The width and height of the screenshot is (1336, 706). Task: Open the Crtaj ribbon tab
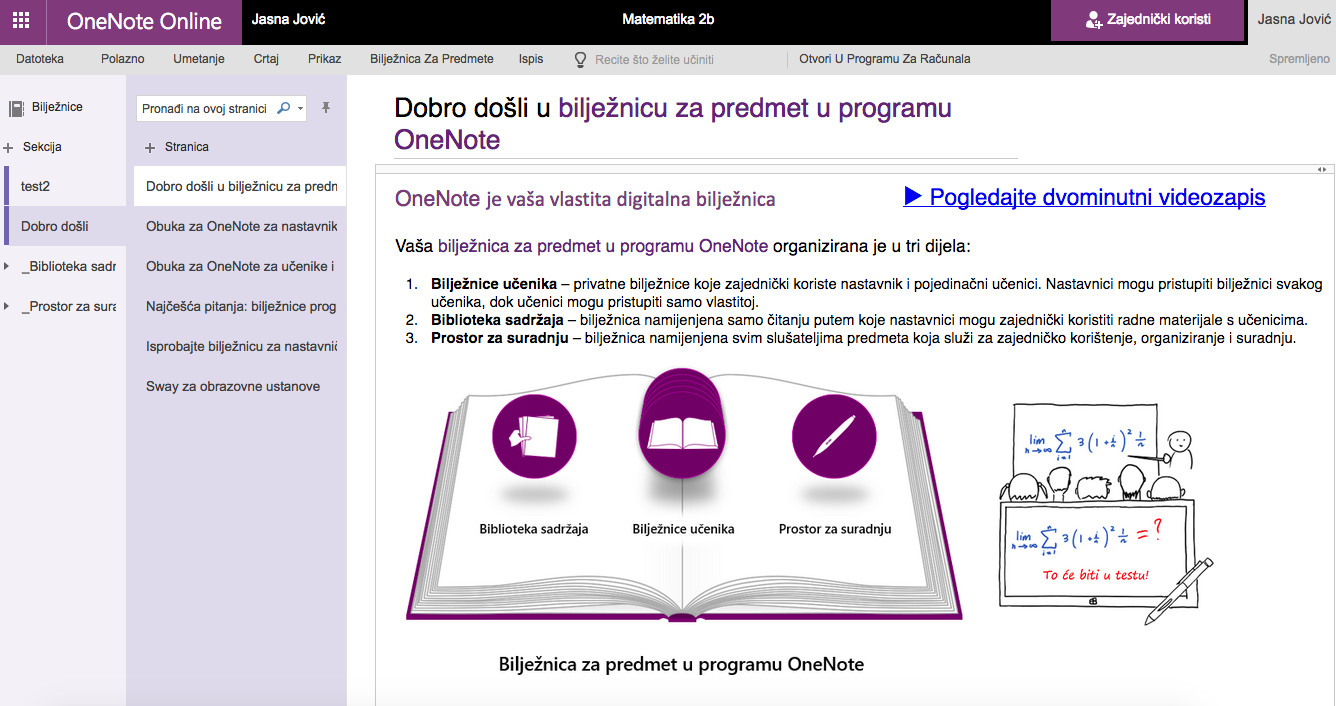(x=266, y=59)
